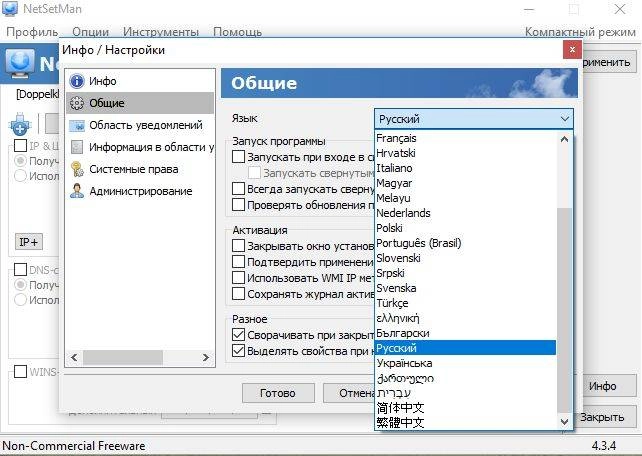The image size is (642, 456).
Task: Open the Системные права settings section
Action: click(x=140, y=169)
